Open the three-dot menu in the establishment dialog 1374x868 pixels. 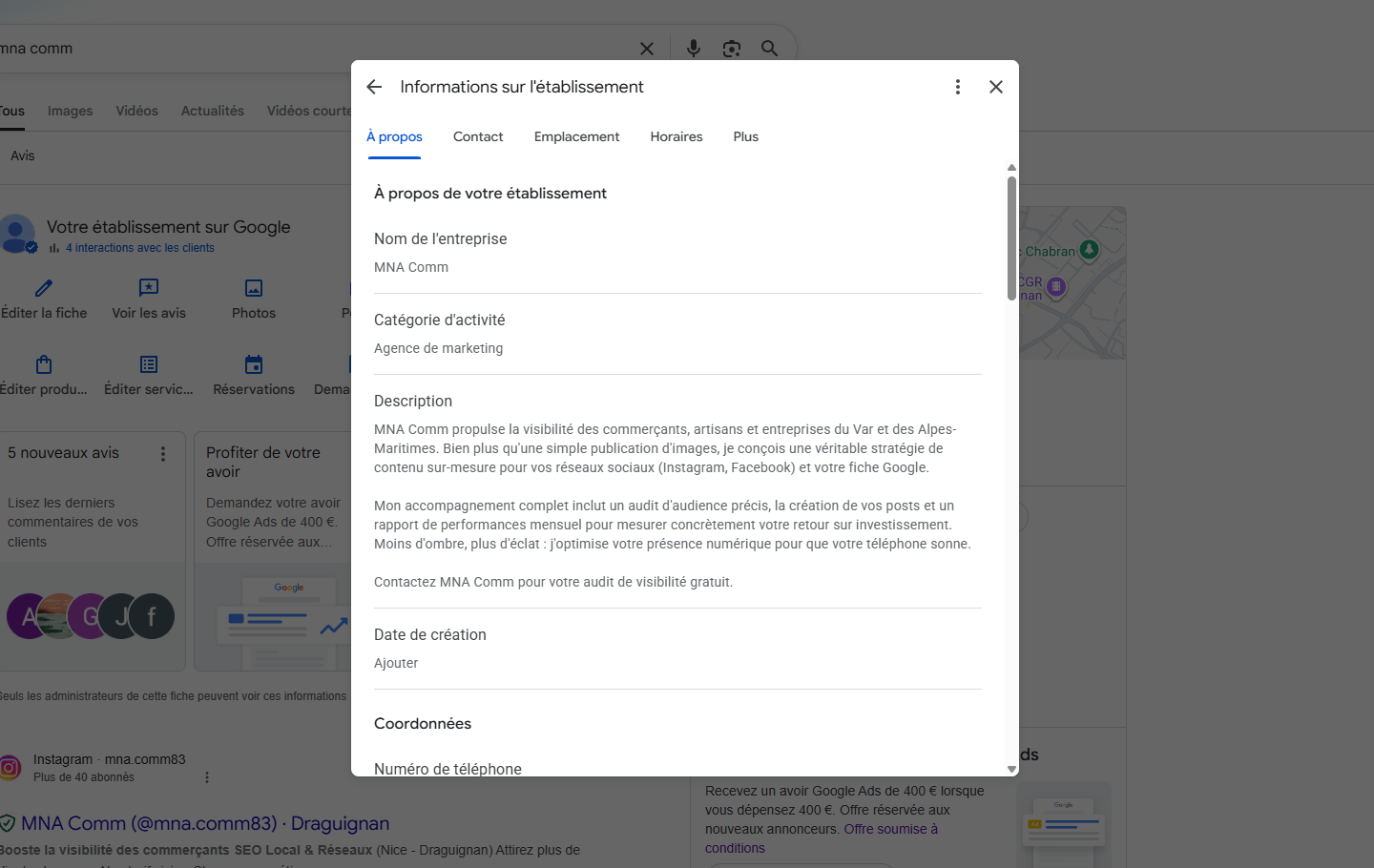pyautogui.click(x=958, y=87)
